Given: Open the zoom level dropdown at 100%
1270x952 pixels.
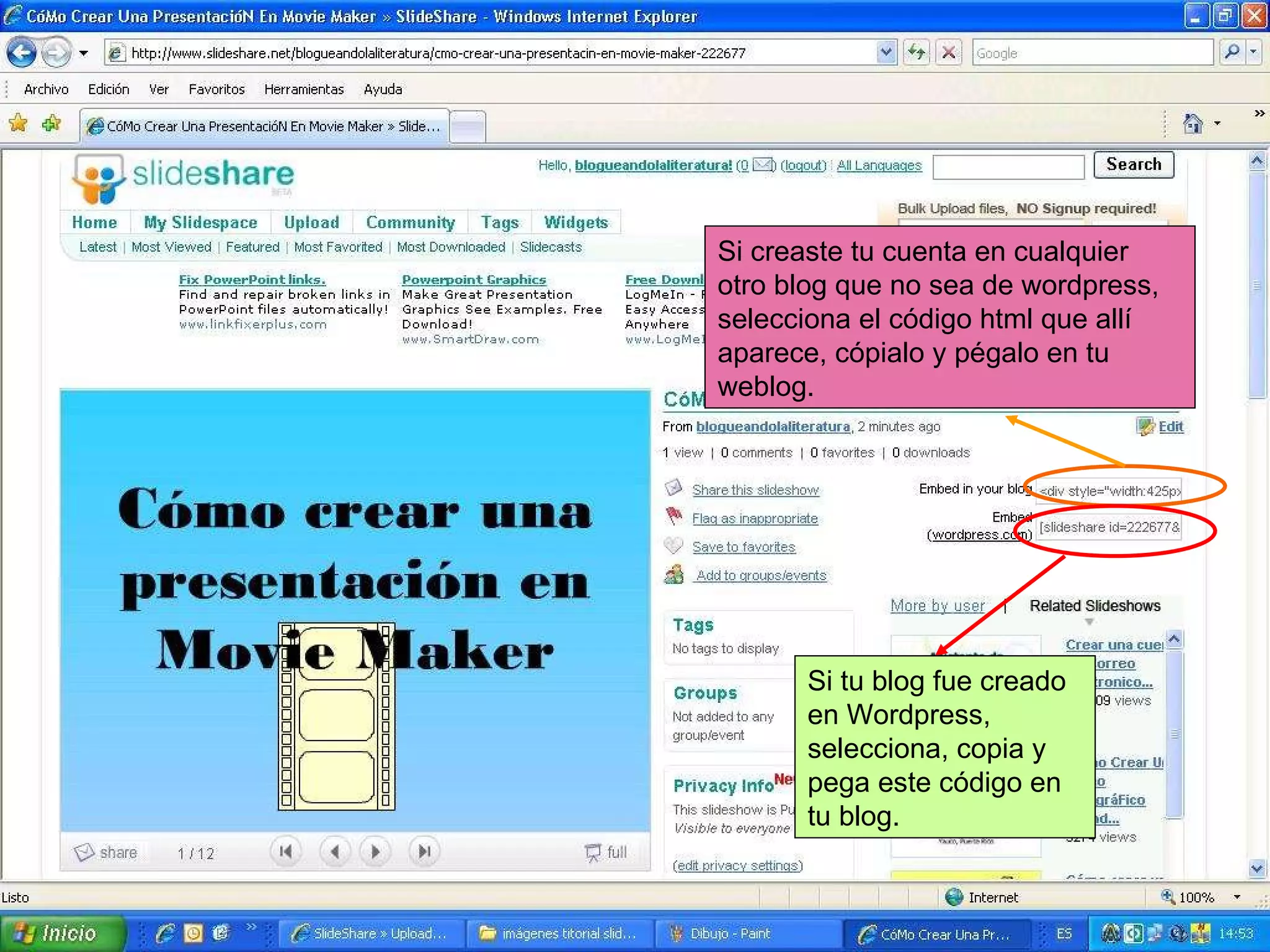Looking at the screenshot, I should [1237, 897].
